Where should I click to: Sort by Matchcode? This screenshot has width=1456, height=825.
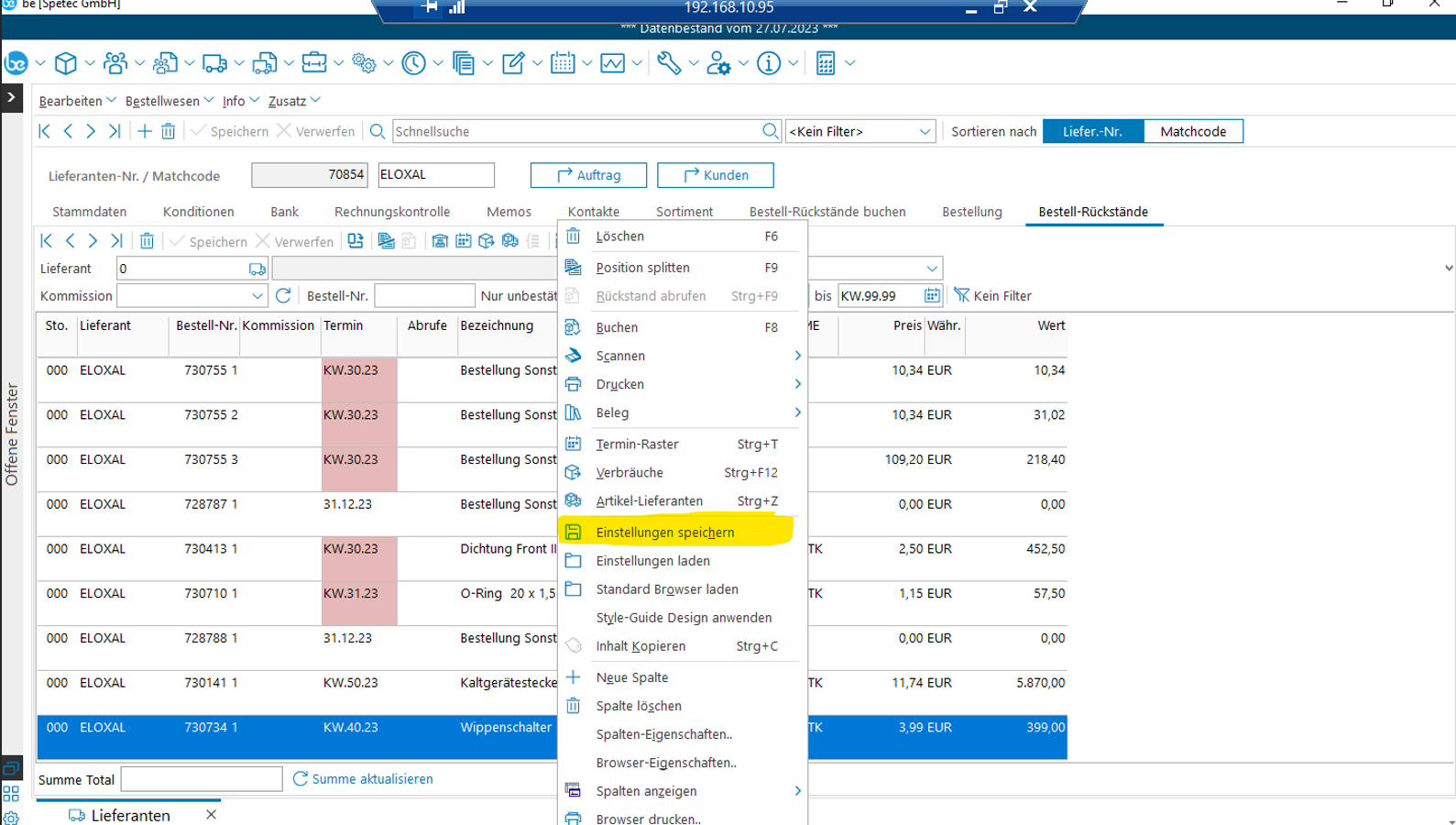coord(1192,131)
